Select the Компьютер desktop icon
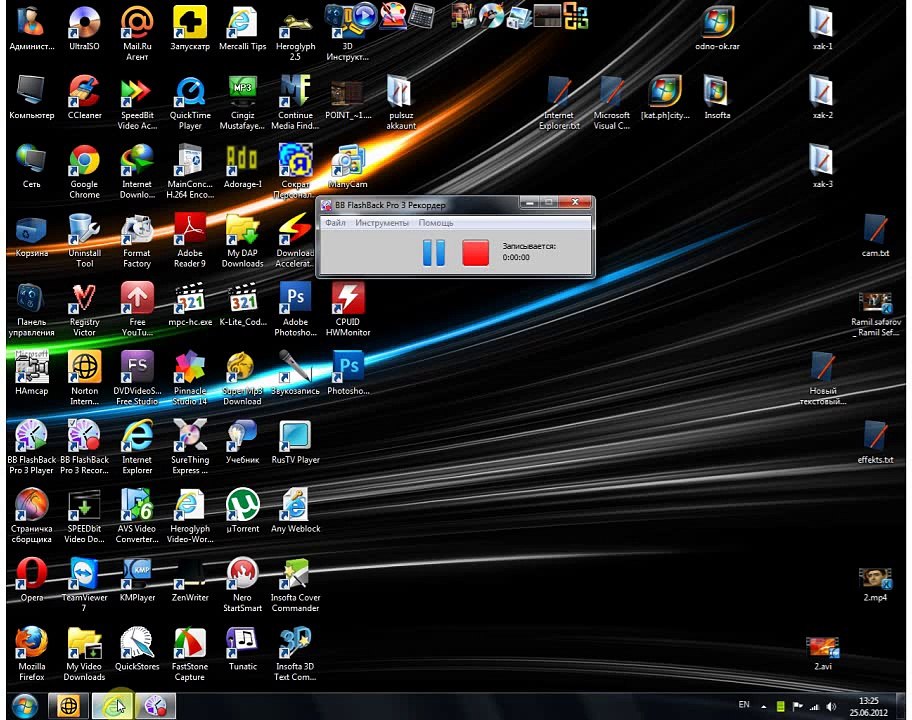This screenshot has height=720, width=912. (31, 98)
